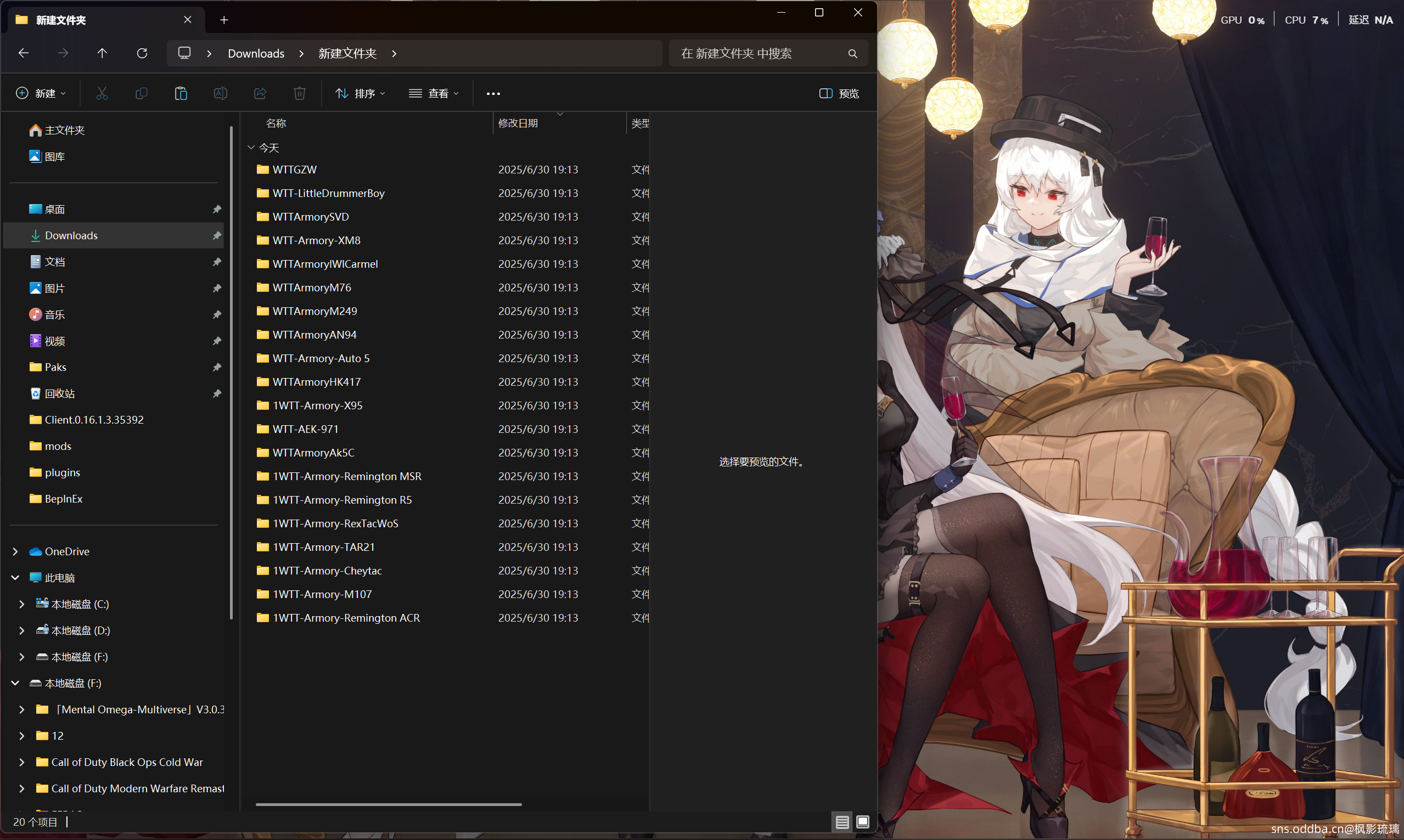Open the three-dots more options menu
The height and width of the screenshot is (840, 1404).
pyautogui.click(x=493, y=93)
